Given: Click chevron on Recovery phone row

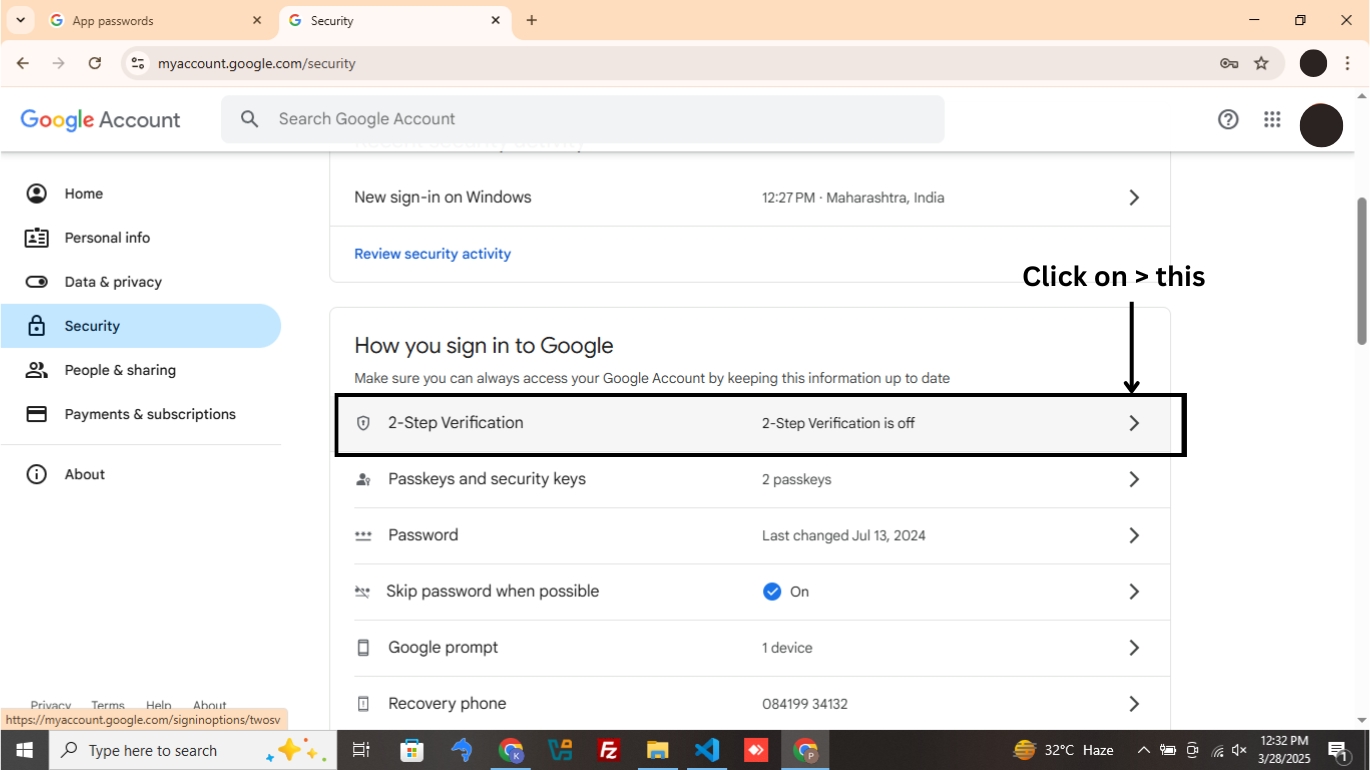Looking at the screenshot, I should point(1134,703).
